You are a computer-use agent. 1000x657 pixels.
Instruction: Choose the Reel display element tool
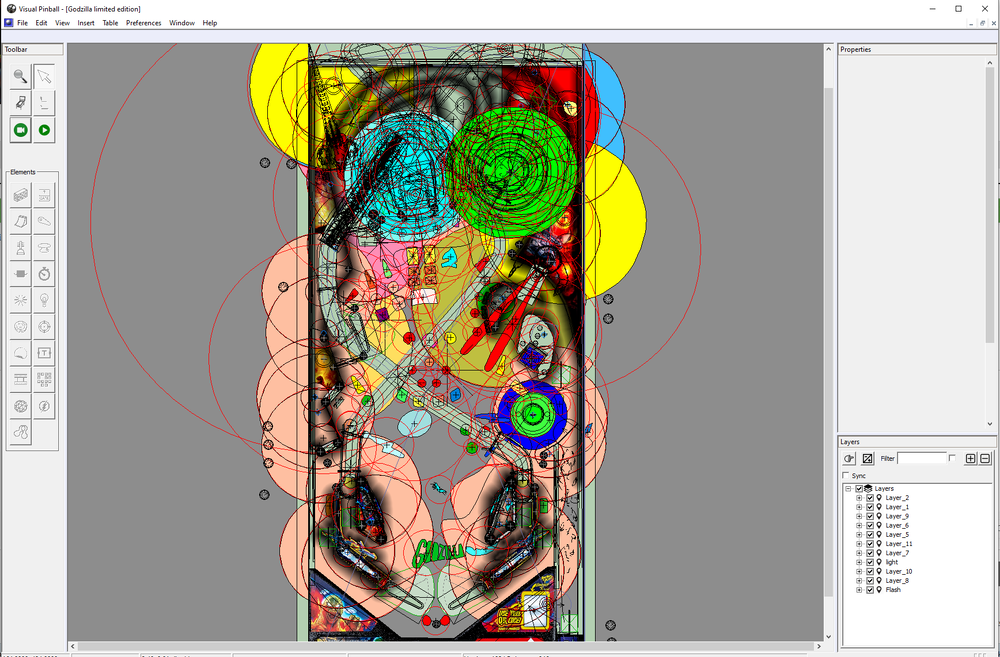pos(20,379)
